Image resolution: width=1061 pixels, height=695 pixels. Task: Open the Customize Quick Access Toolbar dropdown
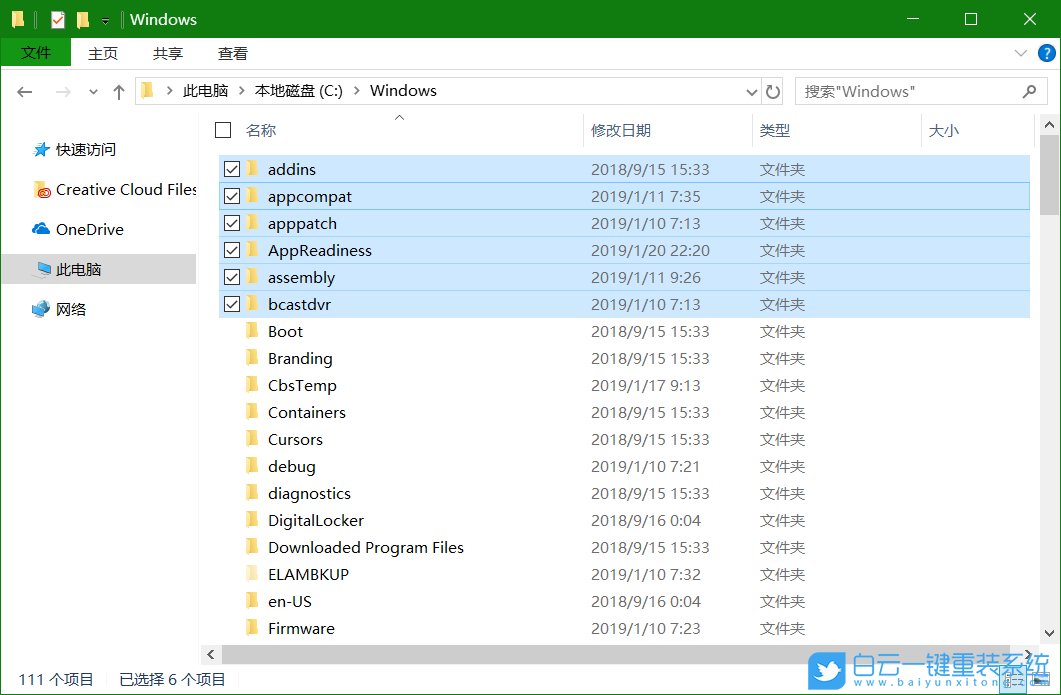click(104, 18)
